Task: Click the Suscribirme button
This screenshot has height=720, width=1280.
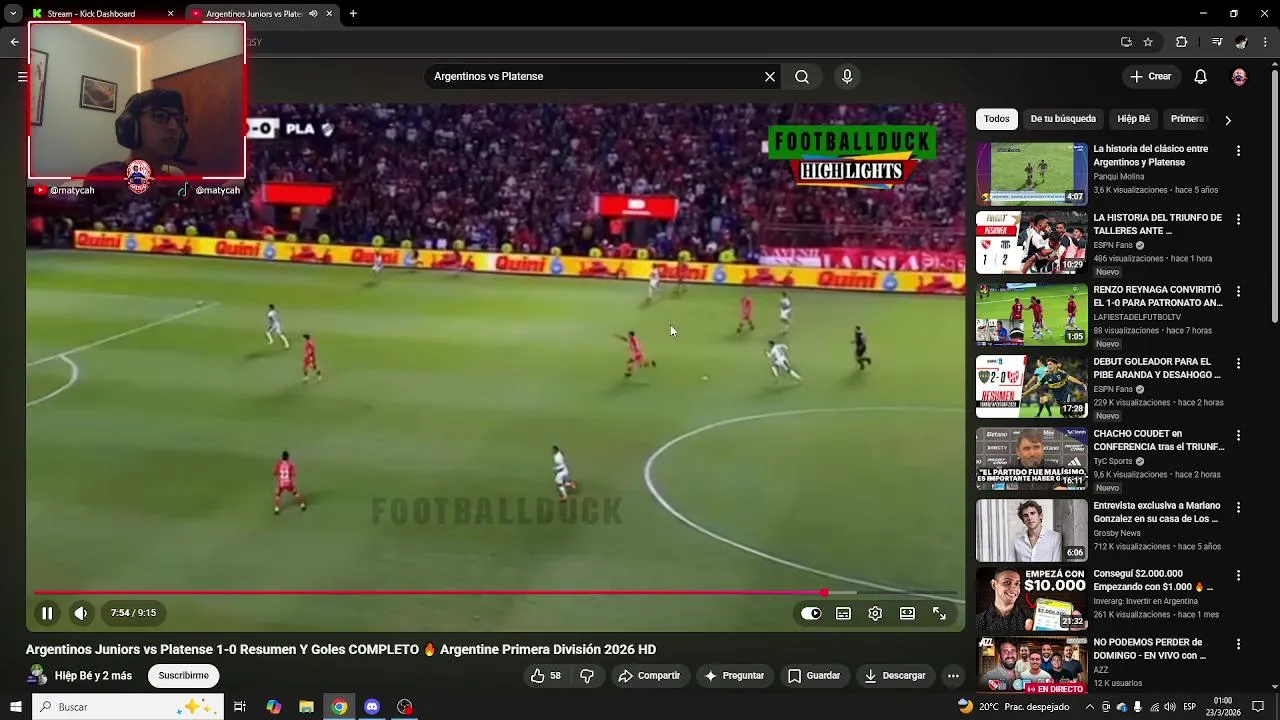Action: click(x=183, y=676)
